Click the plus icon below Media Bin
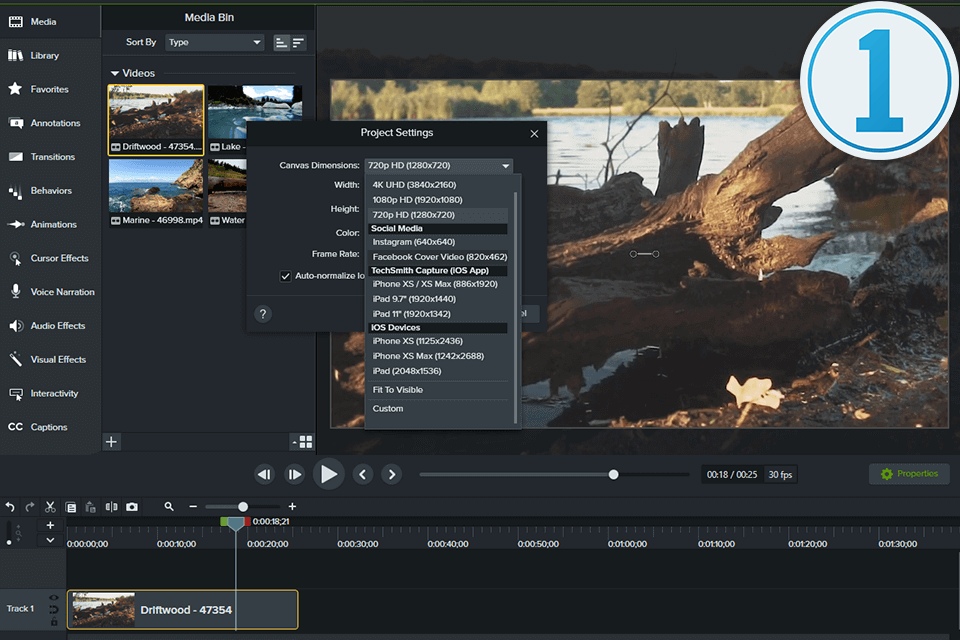 click(x=111, y=441)
